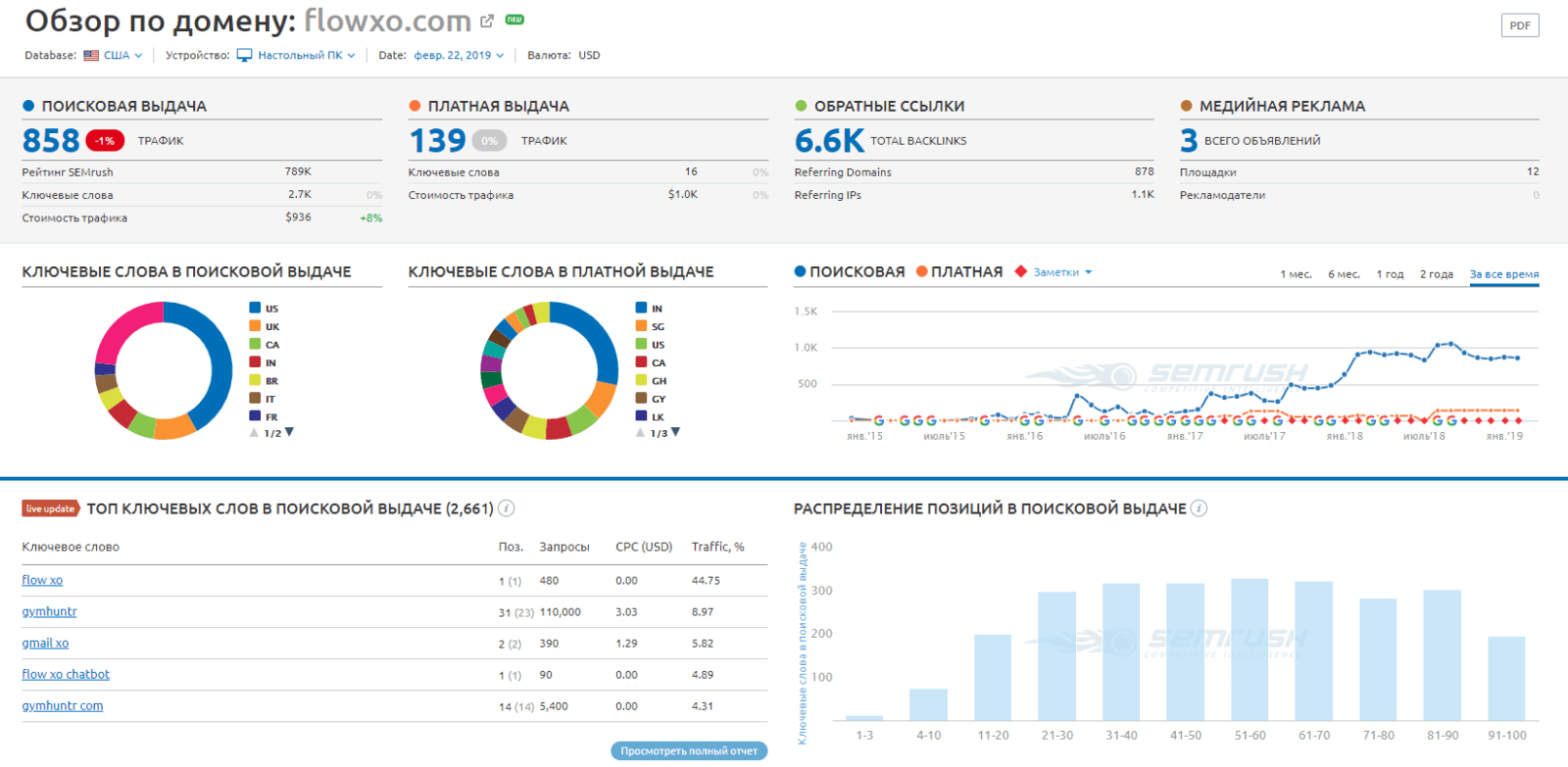Screen dimensions: 1568x767
Task: Toggle the ПОИСКОВАЯ series on trend chart
Action: [x=850, y=271]
